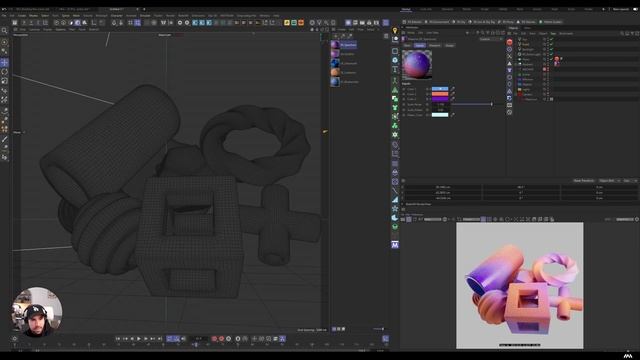Add a text object with T icon
640x360 pixels.
(395, 70)
